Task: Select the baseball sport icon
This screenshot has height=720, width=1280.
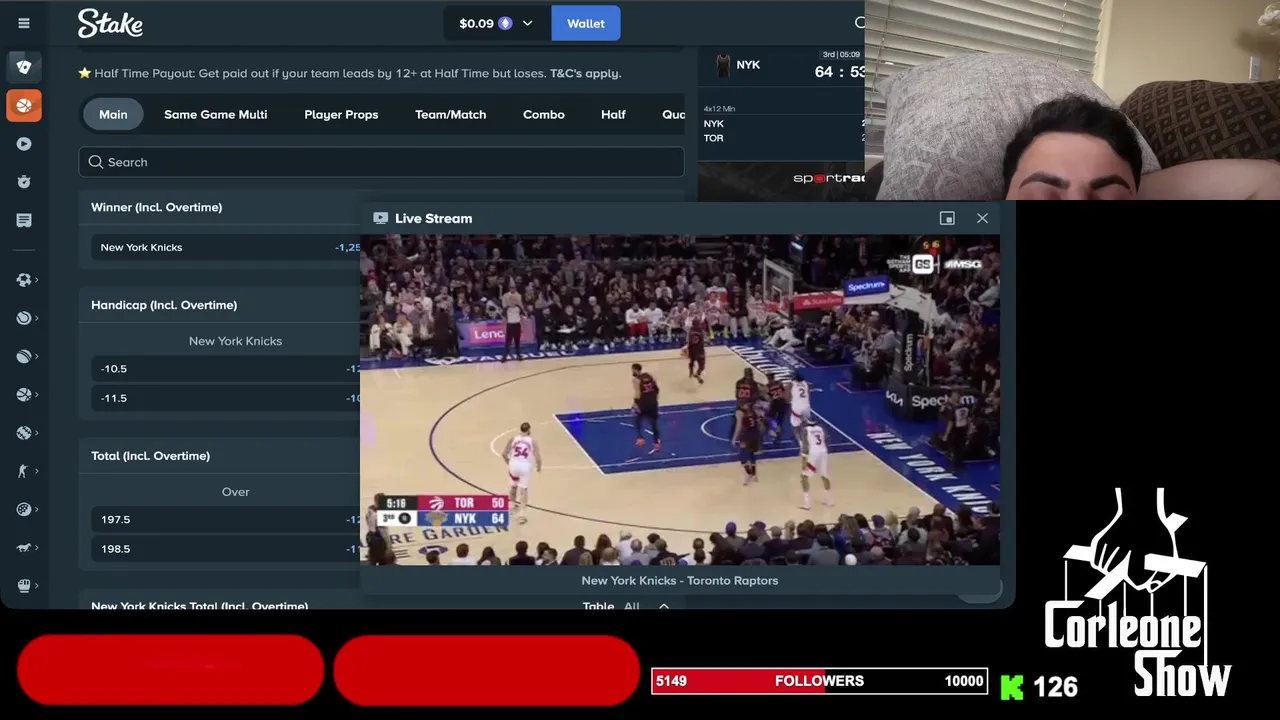Action: click(23, 433)
